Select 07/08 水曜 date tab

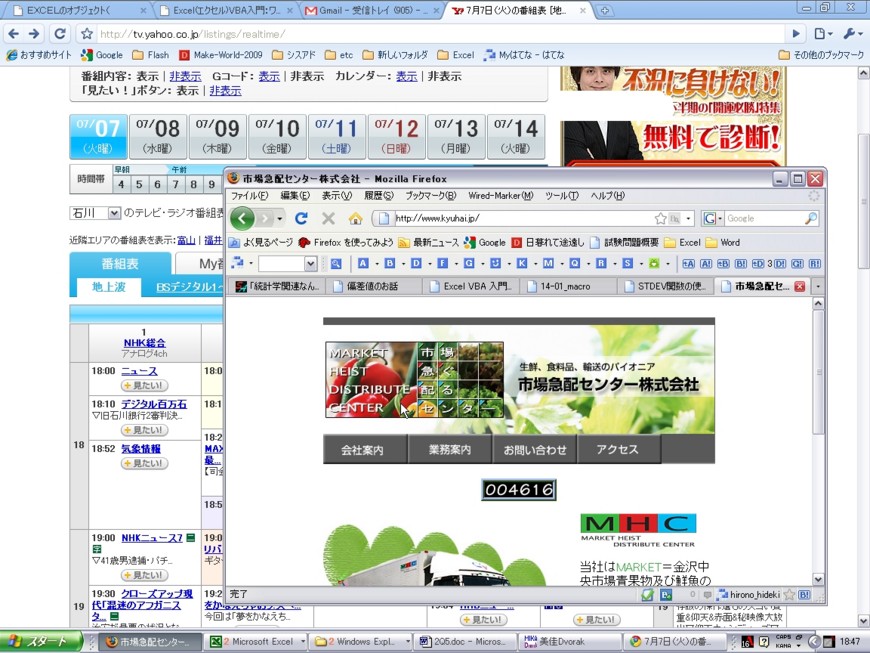click(158, 136)
